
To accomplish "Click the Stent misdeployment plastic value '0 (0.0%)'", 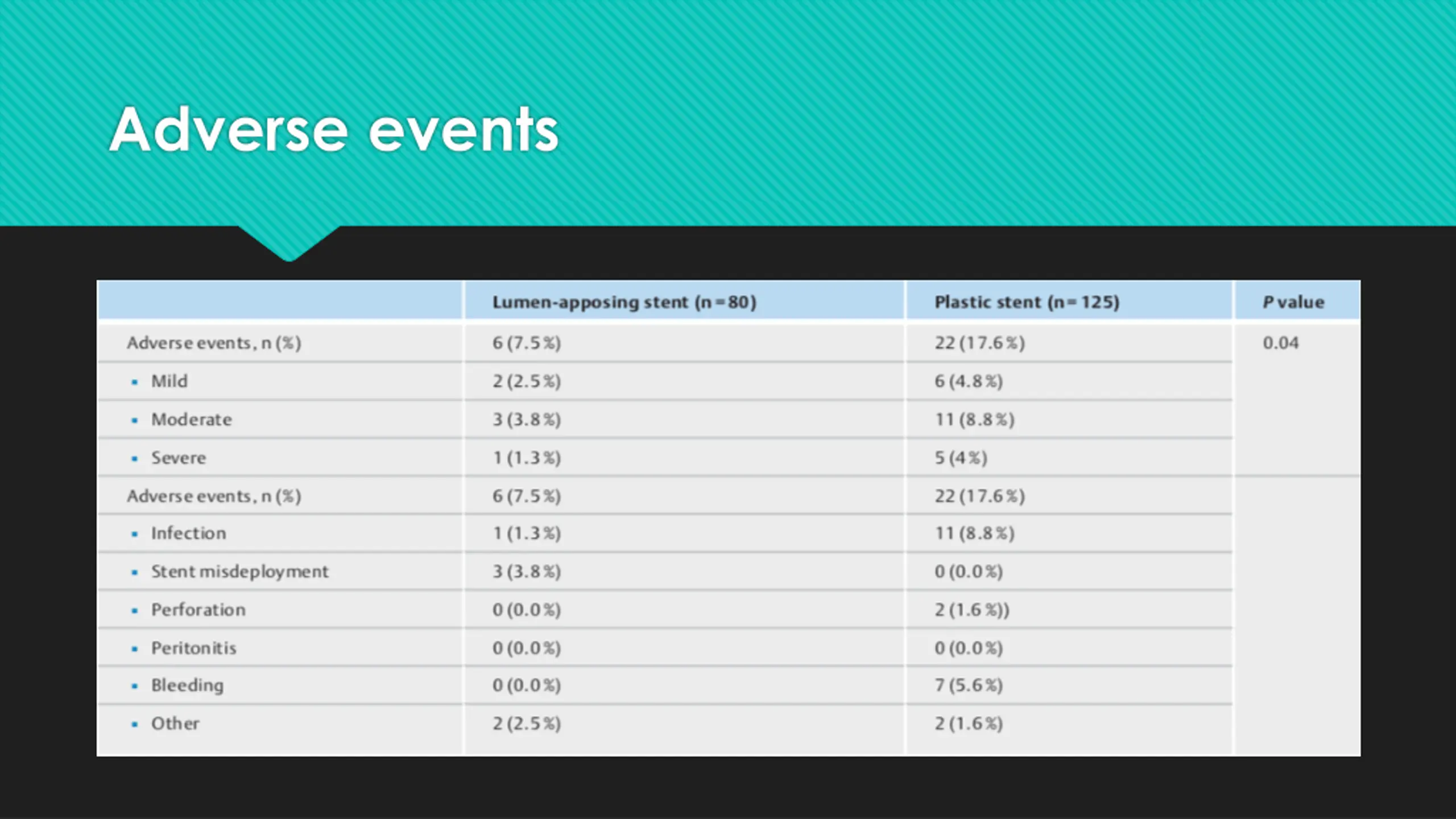I will coord(969,572).
